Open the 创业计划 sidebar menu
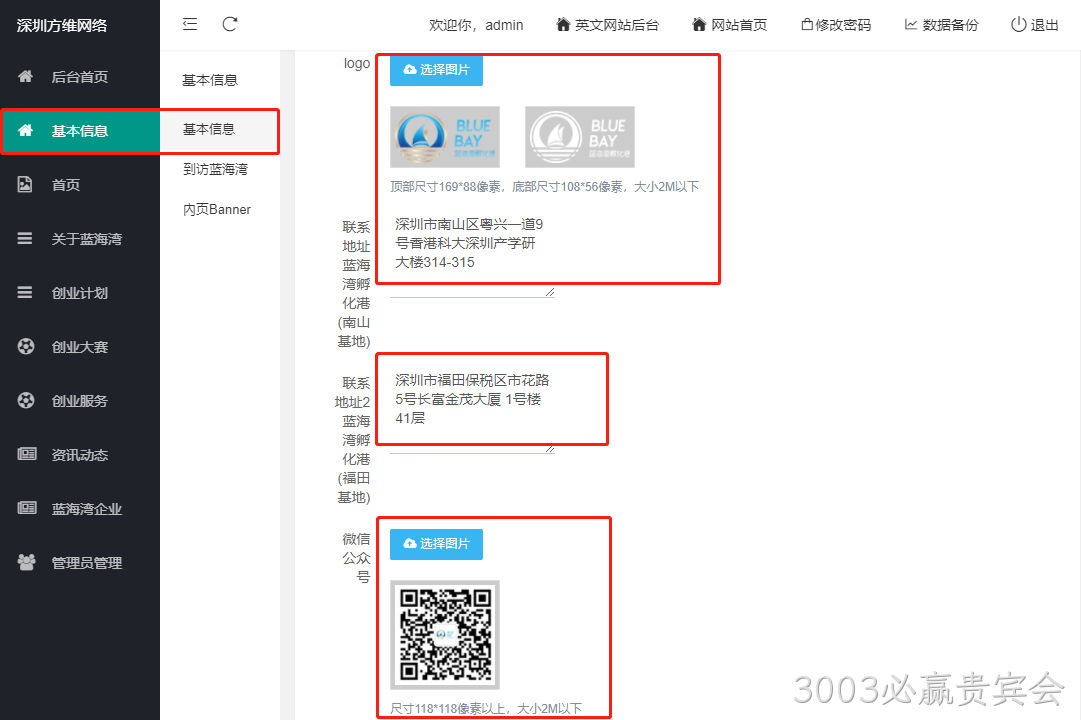Image resolution: width=1081 pixels, height=720 pixels. 80,292
